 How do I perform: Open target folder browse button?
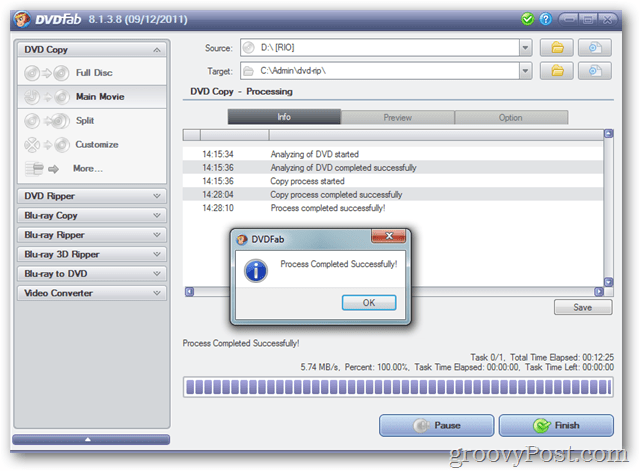[x=556, y=71]
